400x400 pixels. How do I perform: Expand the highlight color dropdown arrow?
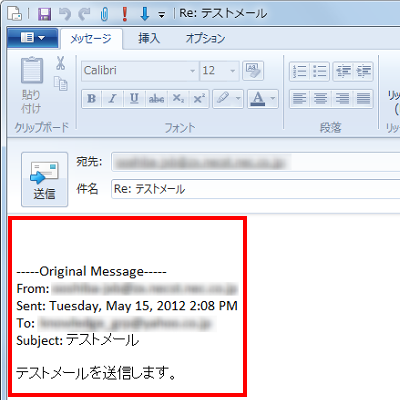pyautogui.click(x=238, y=99)
